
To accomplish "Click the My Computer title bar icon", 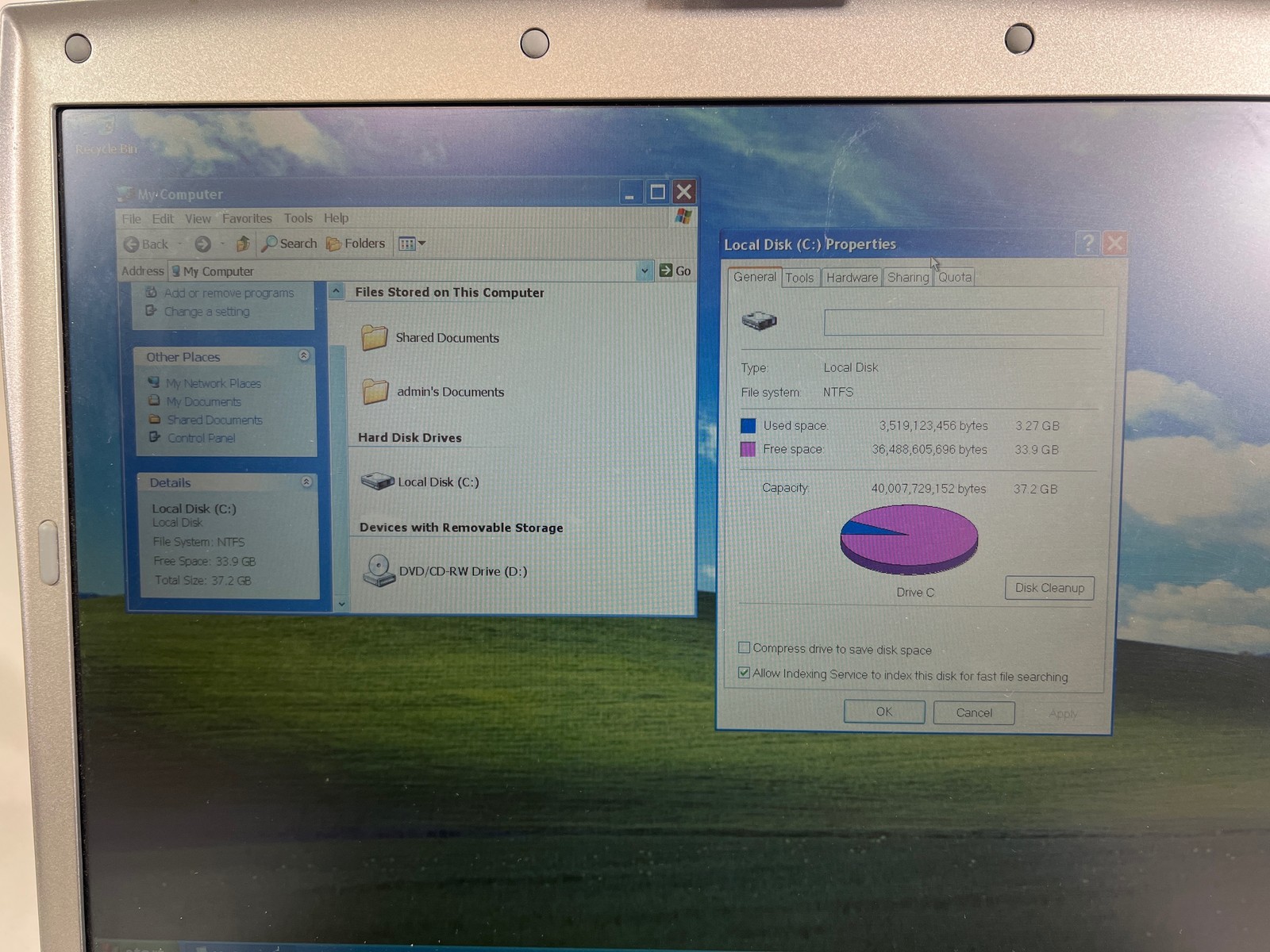I will point(124,194).
